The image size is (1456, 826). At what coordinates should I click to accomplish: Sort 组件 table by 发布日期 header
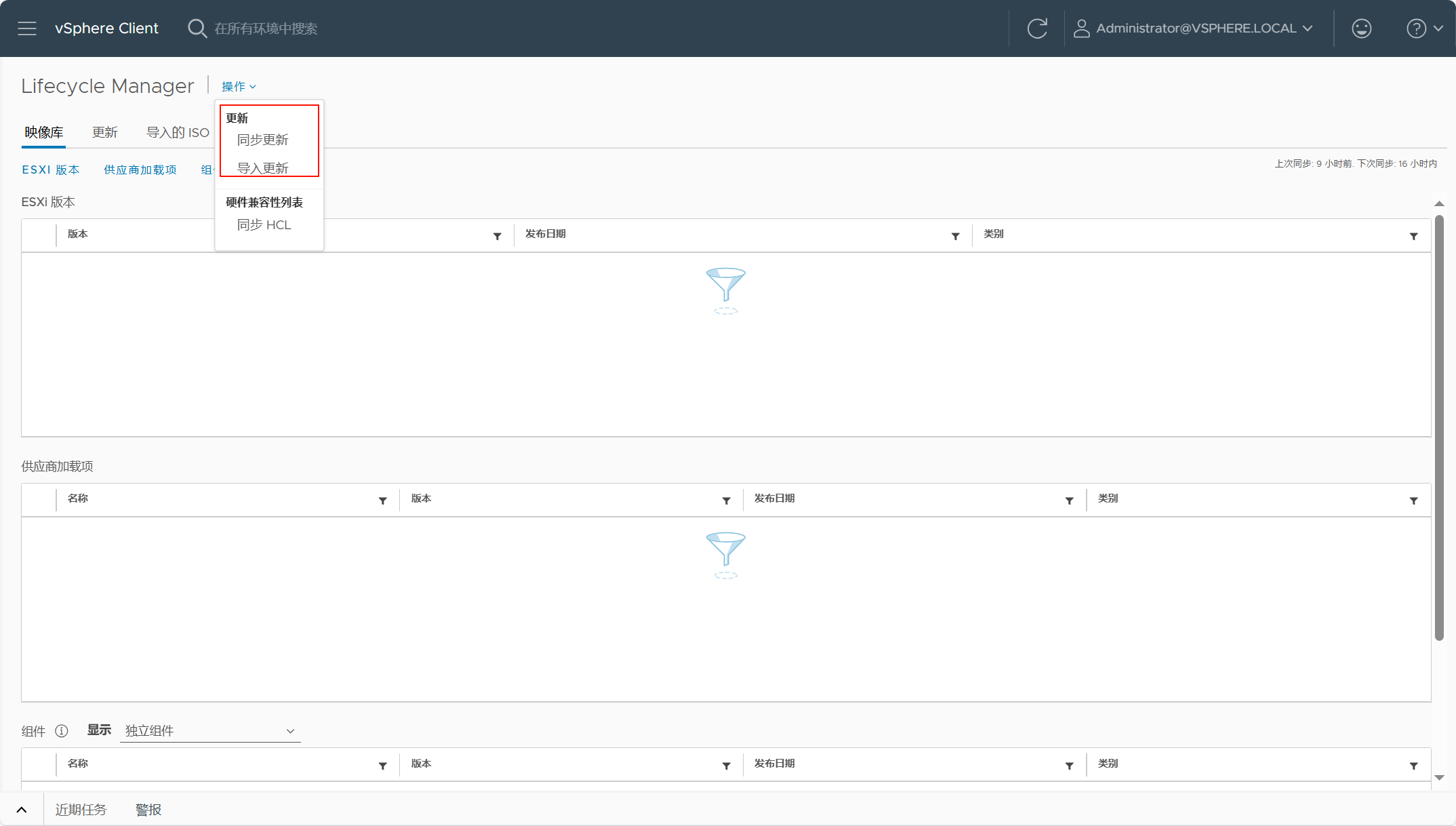coord(775,764)
